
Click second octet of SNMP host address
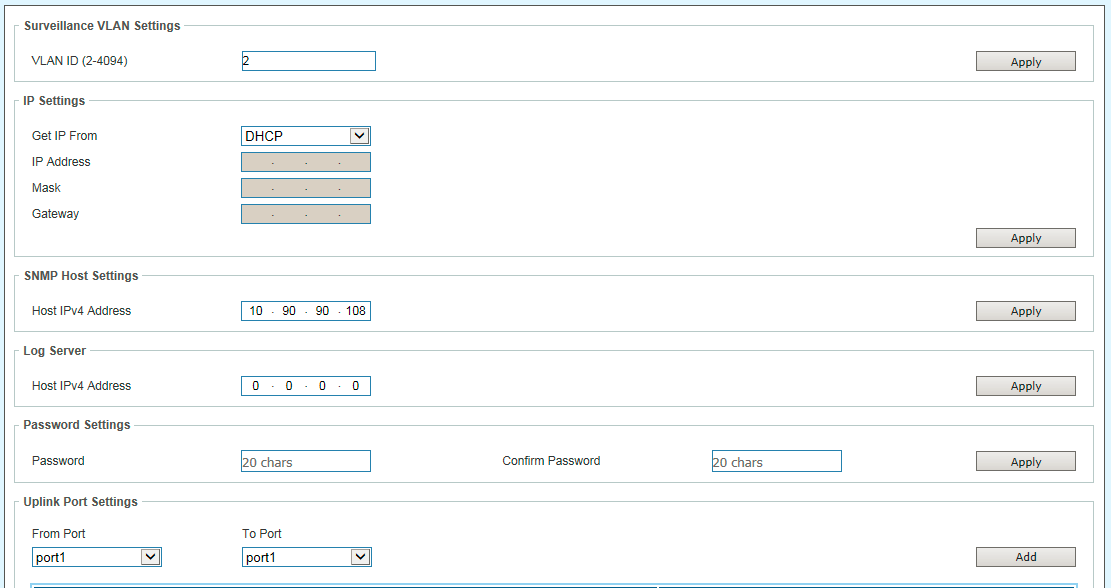(x=289, y=311)
